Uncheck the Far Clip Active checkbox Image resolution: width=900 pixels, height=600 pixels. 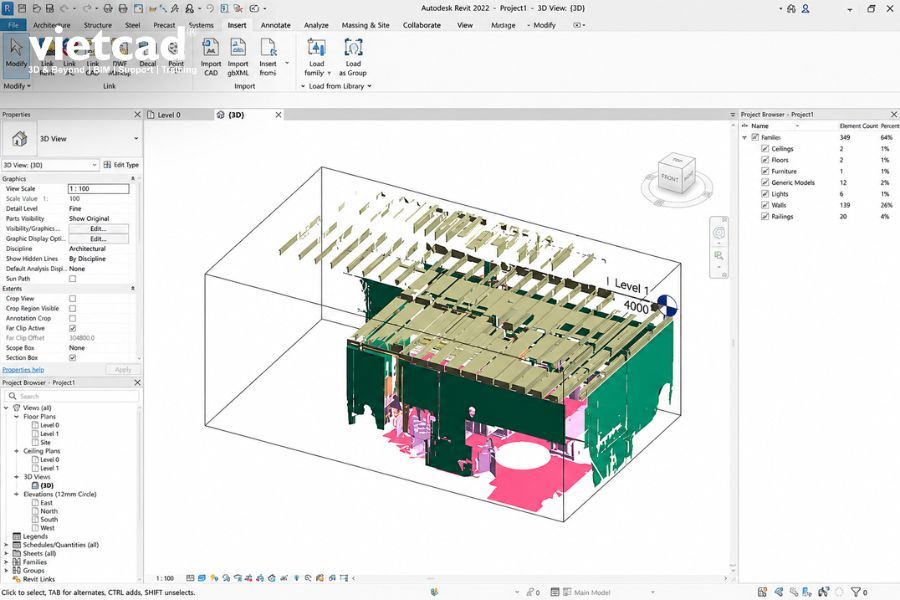[x=72, y=328]
